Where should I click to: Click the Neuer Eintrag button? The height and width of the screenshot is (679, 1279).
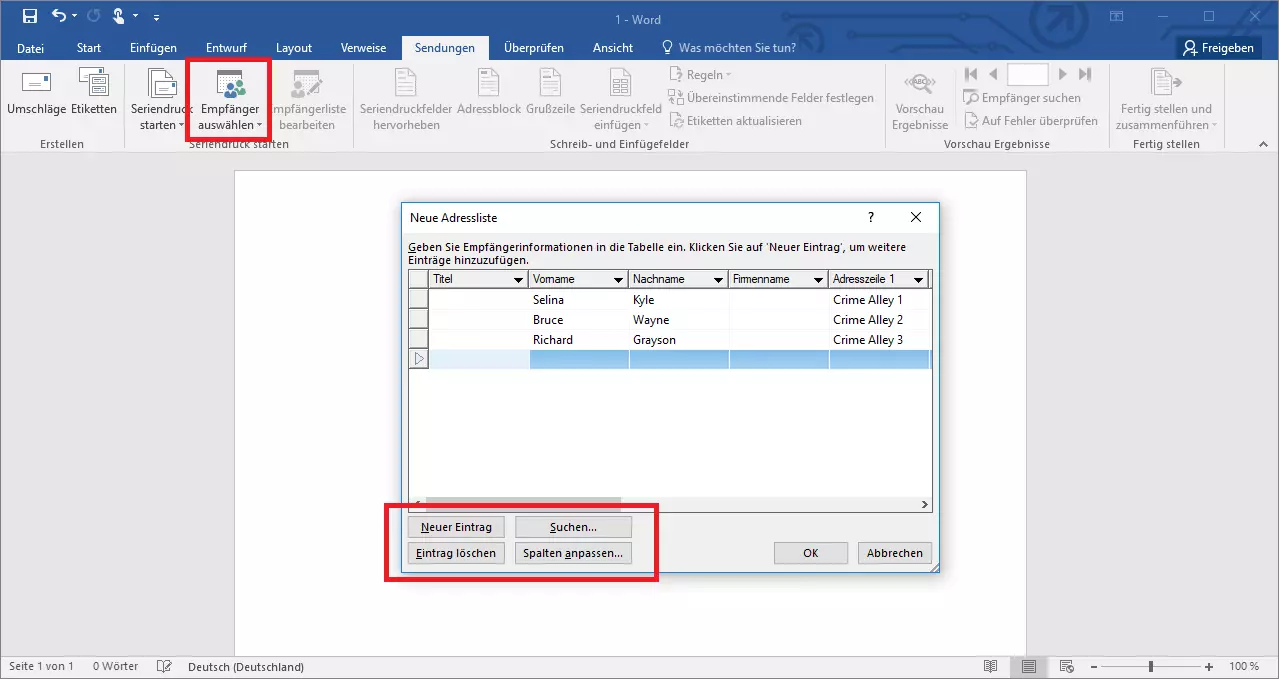pos(456,527)
